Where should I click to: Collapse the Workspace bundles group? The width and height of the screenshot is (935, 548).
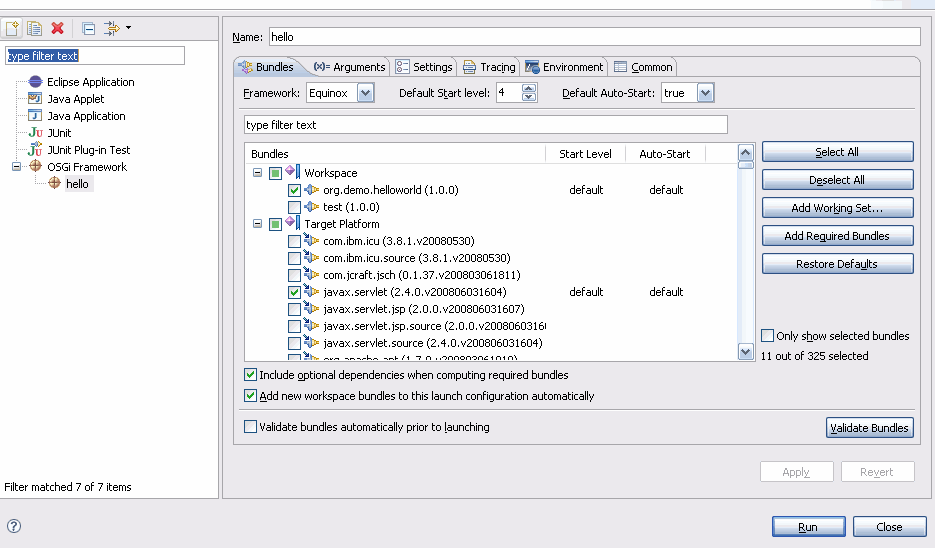258,173
